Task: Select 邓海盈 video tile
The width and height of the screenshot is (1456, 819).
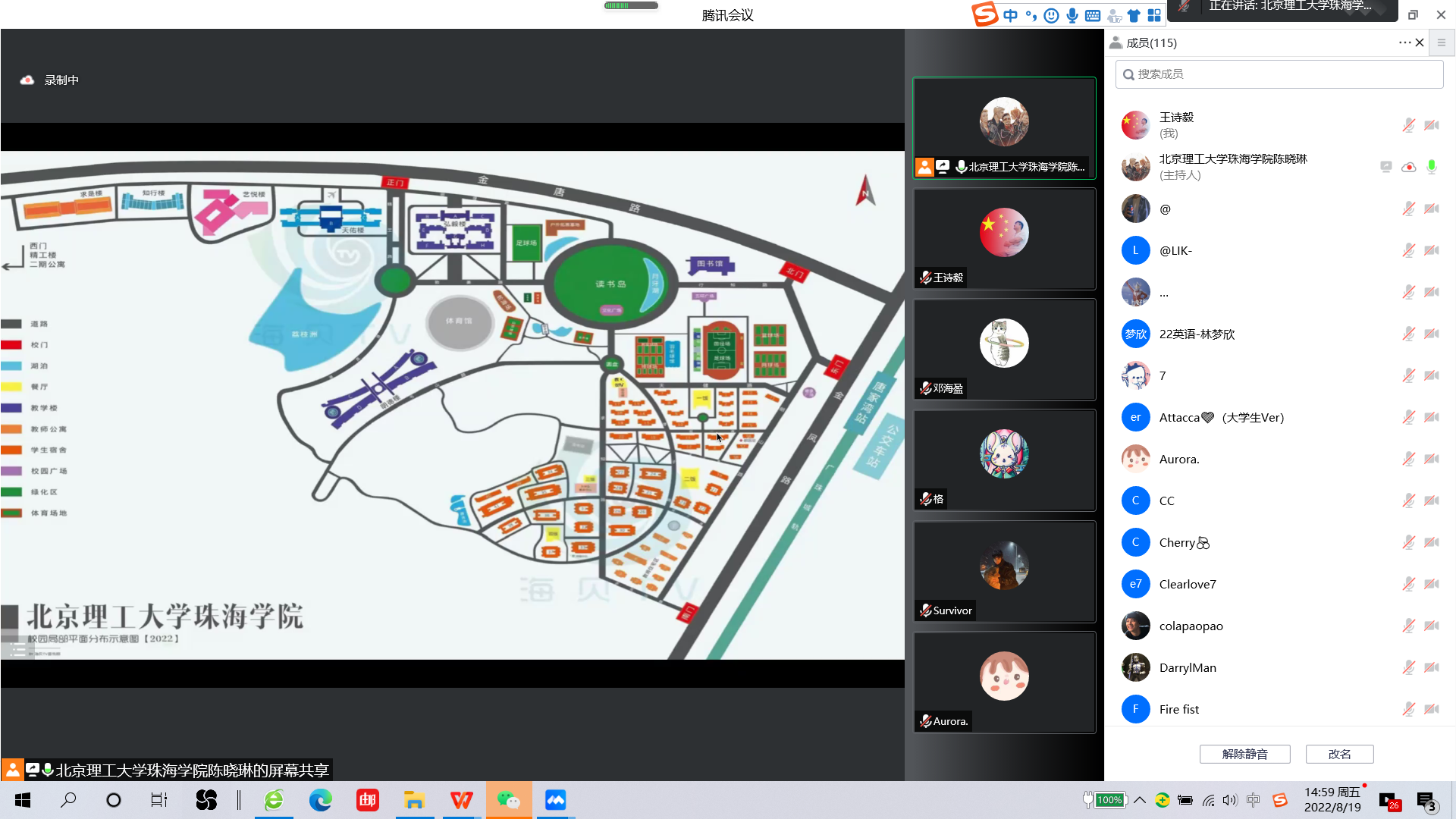Action: 1004,350
